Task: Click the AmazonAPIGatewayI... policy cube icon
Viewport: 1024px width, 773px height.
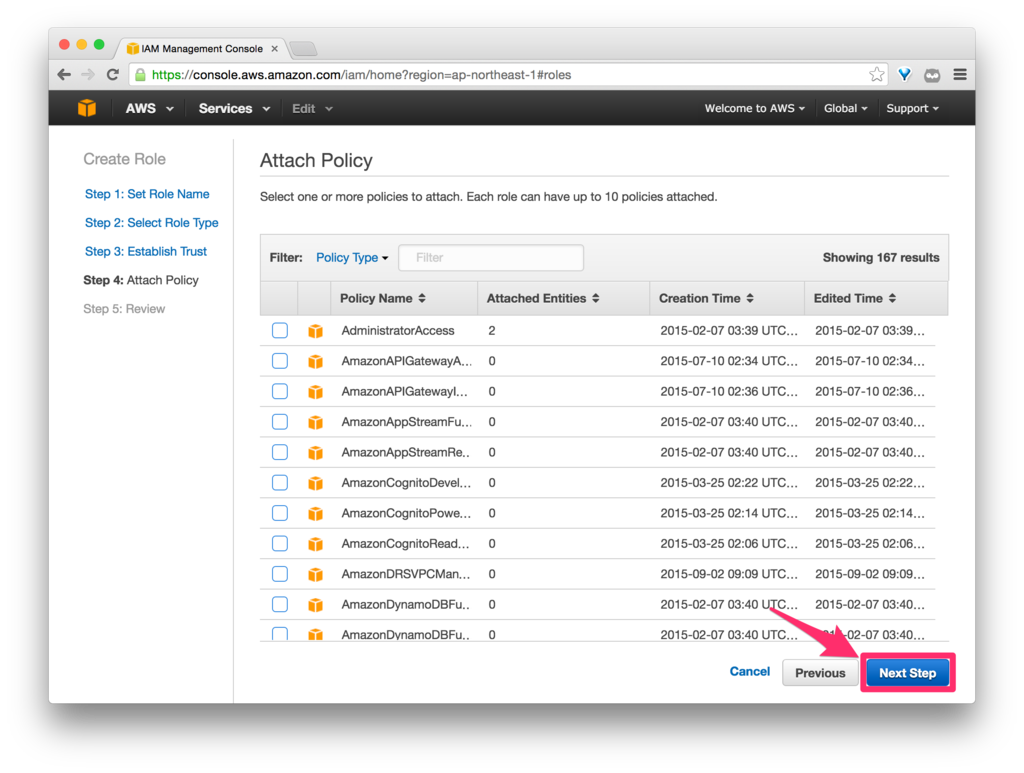Action: [x=315, y=392]
